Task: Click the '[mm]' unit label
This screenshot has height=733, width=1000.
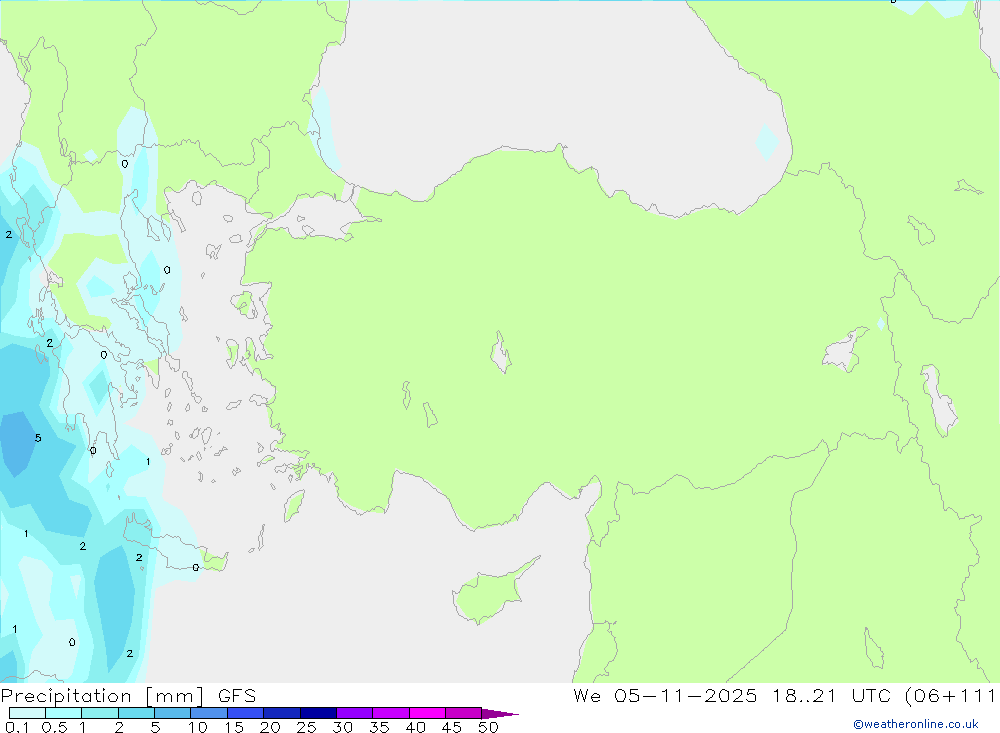Action: pos(175,696)
